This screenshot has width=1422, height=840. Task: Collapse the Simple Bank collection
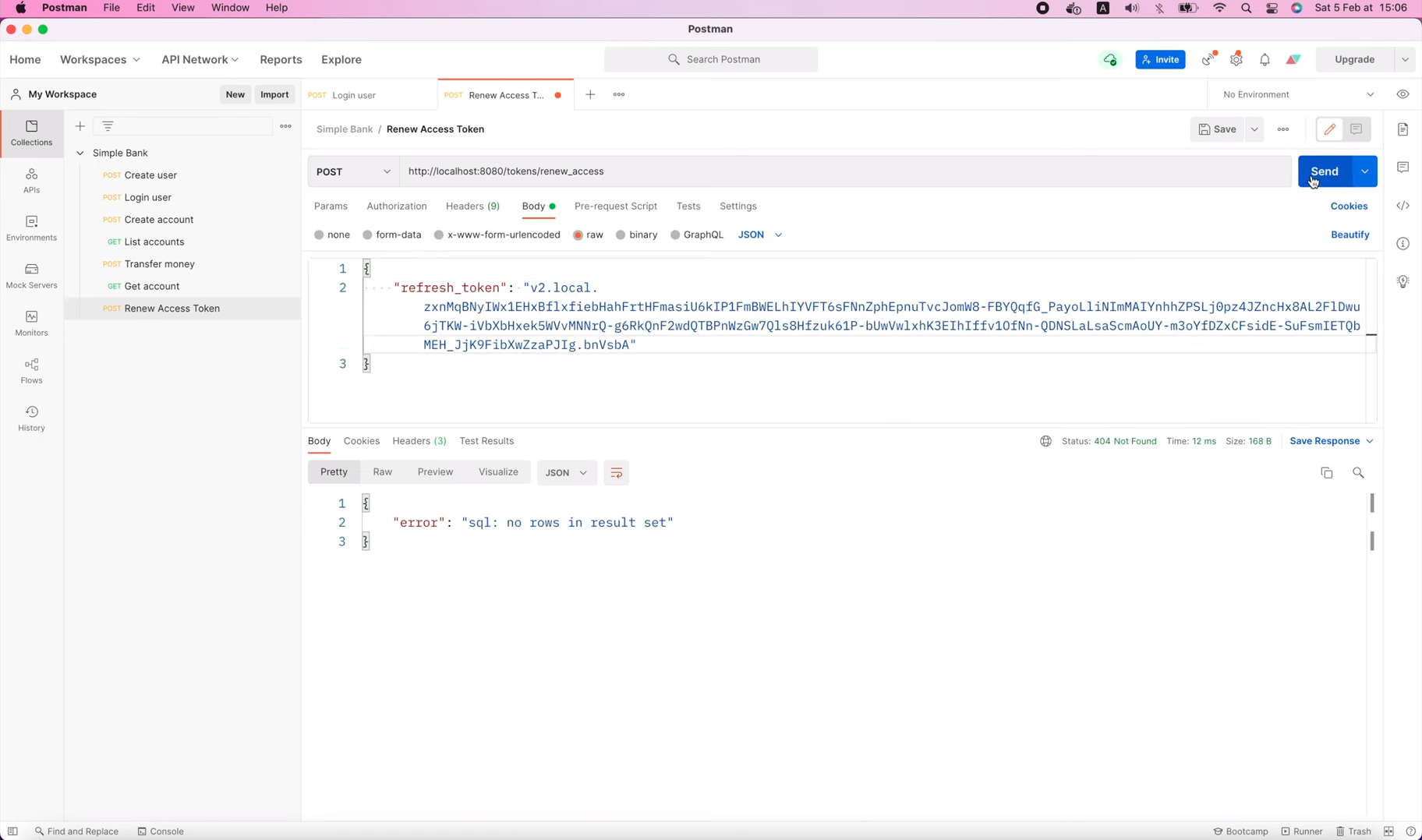point(80,153)
